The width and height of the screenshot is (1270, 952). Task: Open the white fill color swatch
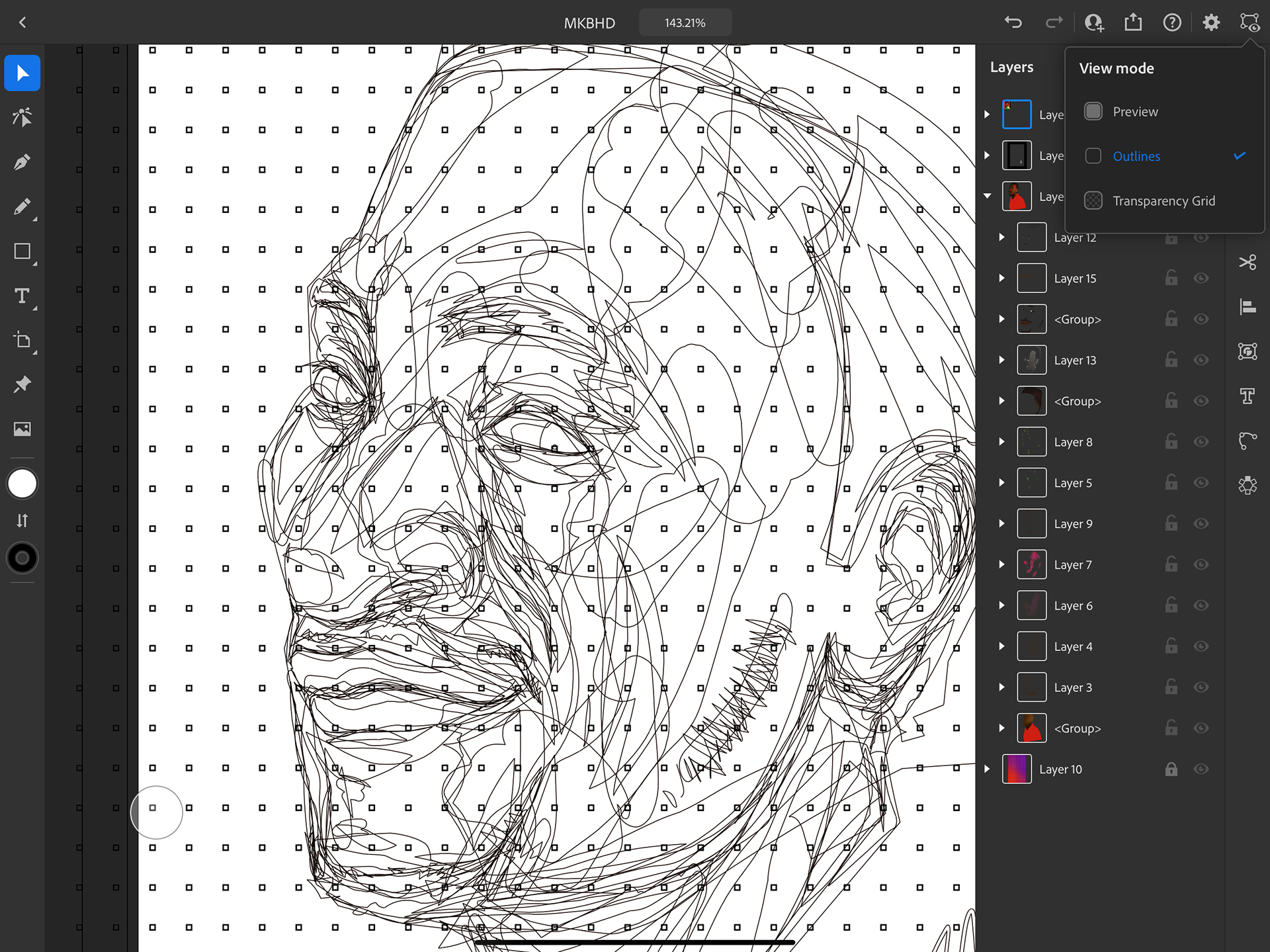[22, 484]
